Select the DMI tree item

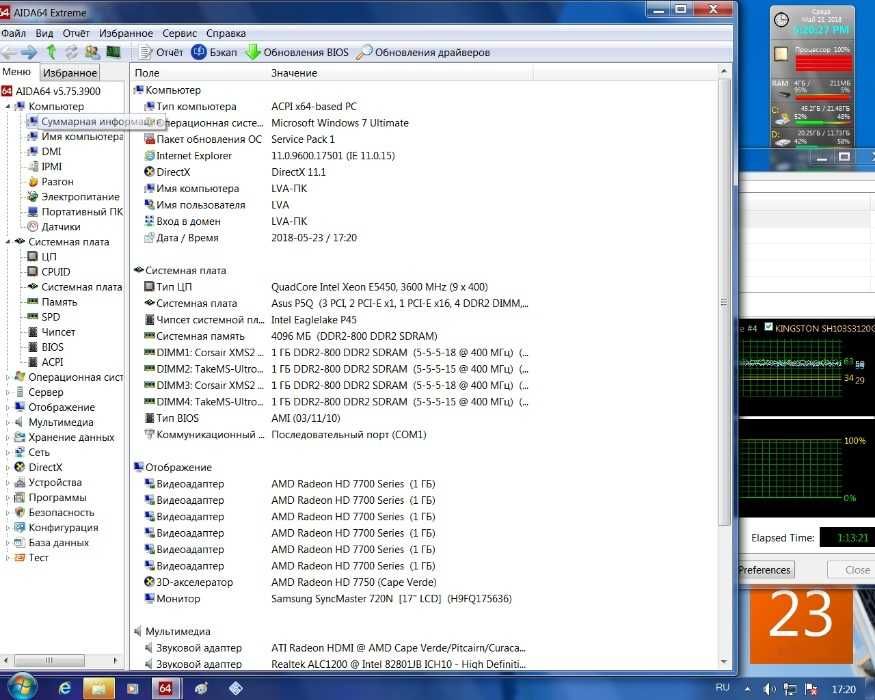[45, 152]
